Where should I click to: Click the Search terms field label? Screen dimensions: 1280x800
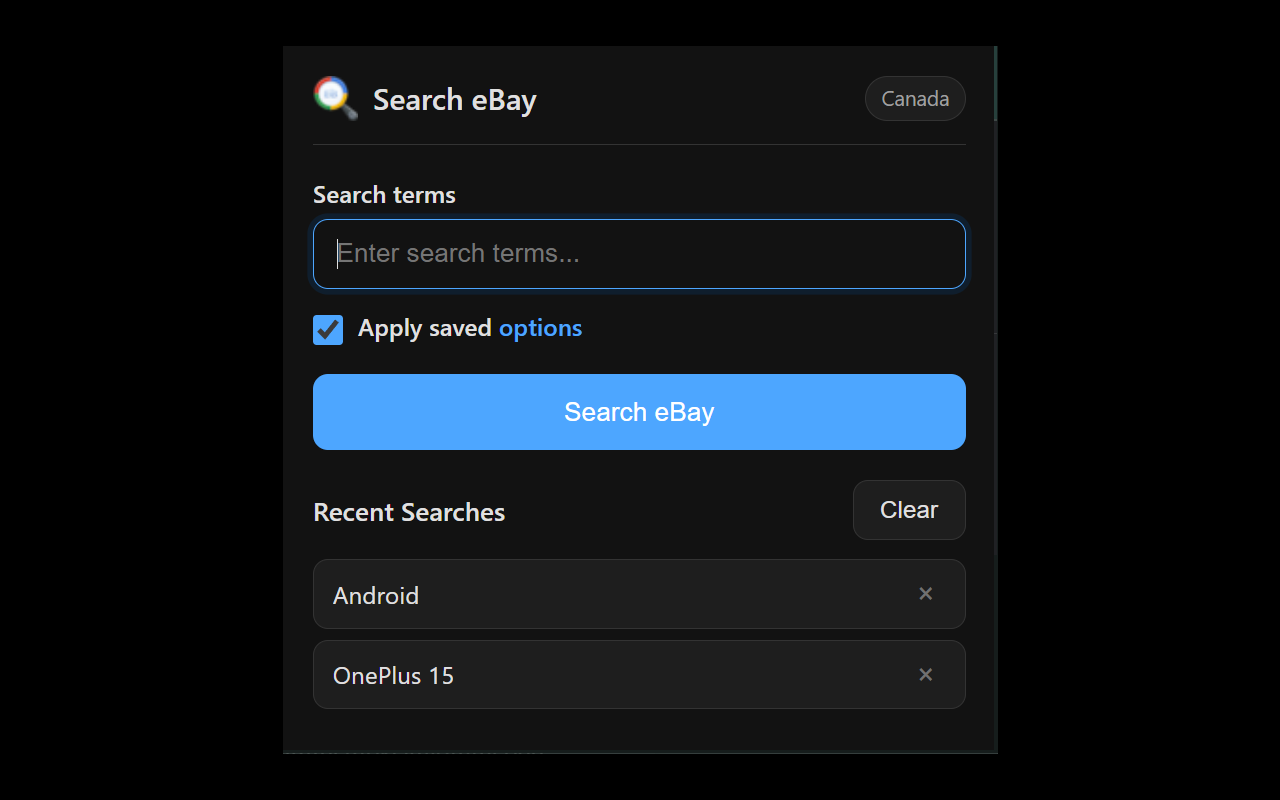tap(384, 195)
